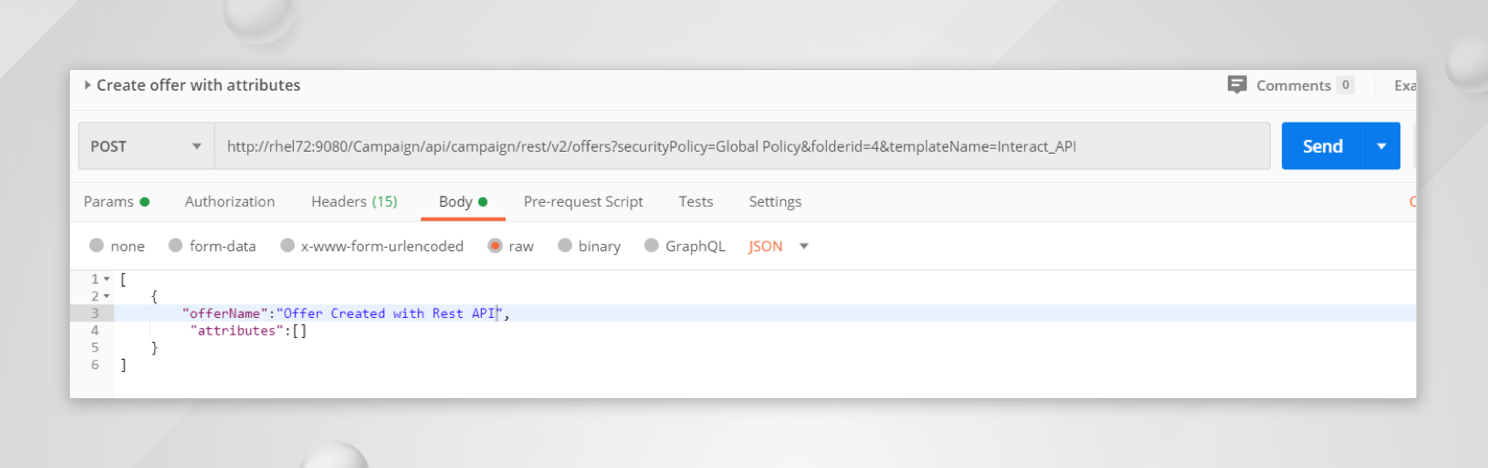Click the request URL field
The width and height of the screenshot is (1488, 468).
pos(742,146)
